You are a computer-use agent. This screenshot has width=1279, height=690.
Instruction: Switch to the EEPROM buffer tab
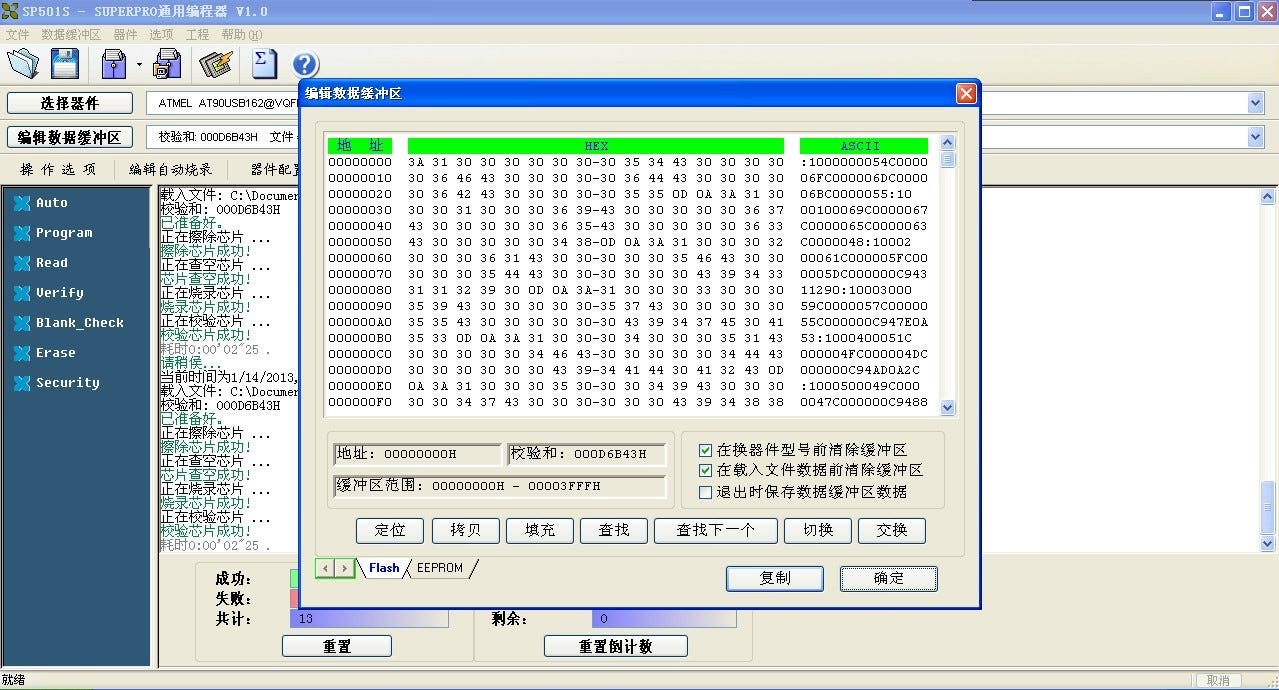coord(440,568)
